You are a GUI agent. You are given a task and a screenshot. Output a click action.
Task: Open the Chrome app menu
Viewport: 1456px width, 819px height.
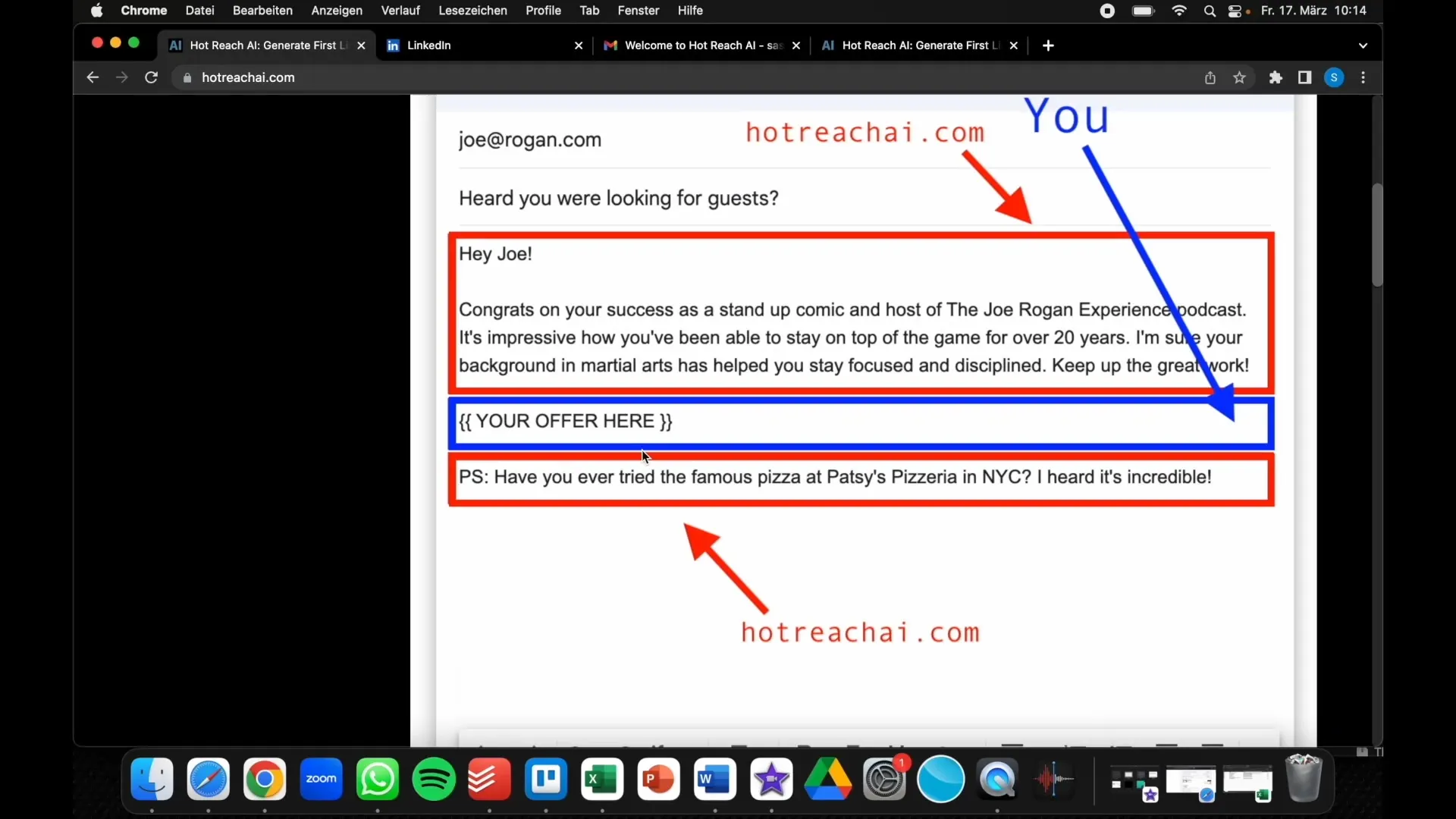coord(143,11)
